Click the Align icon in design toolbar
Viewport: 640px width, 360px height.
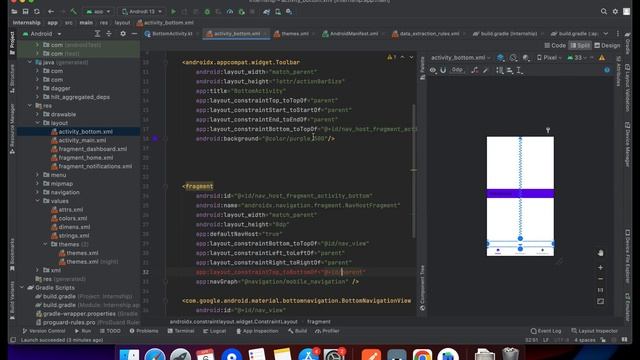(x=510, y=70)
